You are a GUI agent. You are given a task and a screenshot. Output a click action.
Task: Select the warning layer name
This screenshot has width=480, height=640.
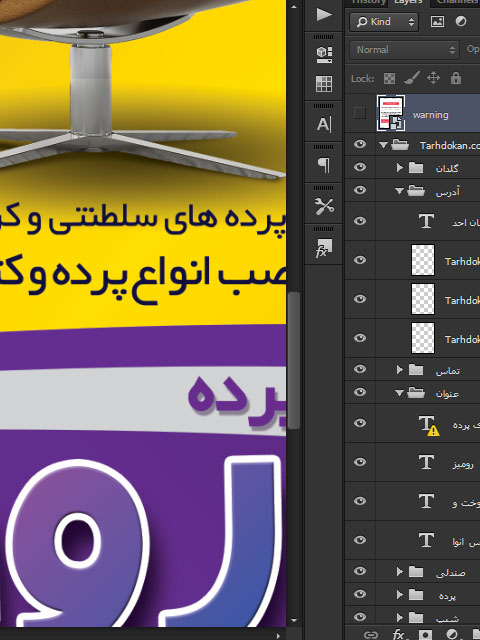pyautogui.click(x=430, y=115)
